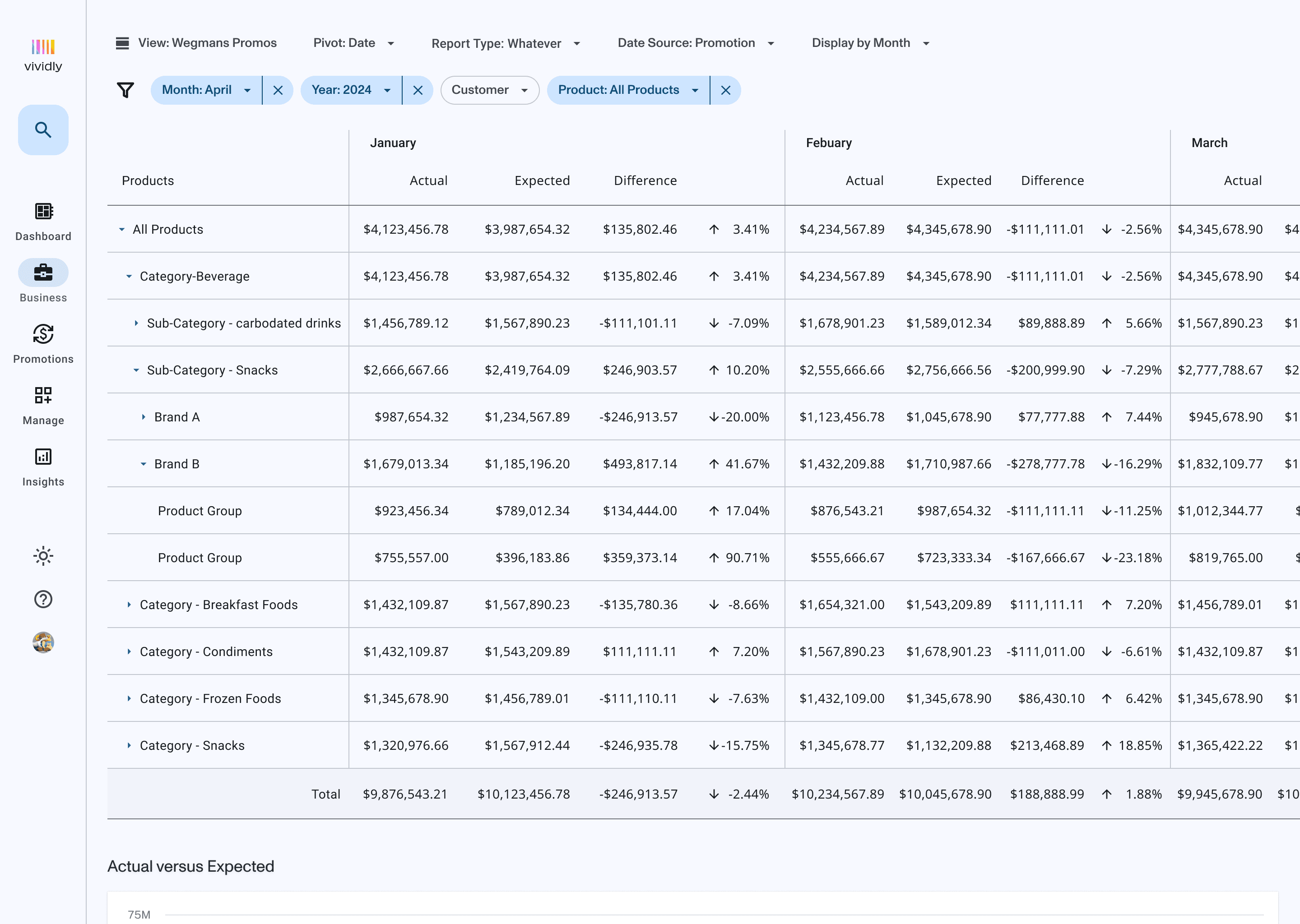Viewport: 1300px width, 924px height.
Task: Click the user profile avatar
Action: (x=43, y=642)
